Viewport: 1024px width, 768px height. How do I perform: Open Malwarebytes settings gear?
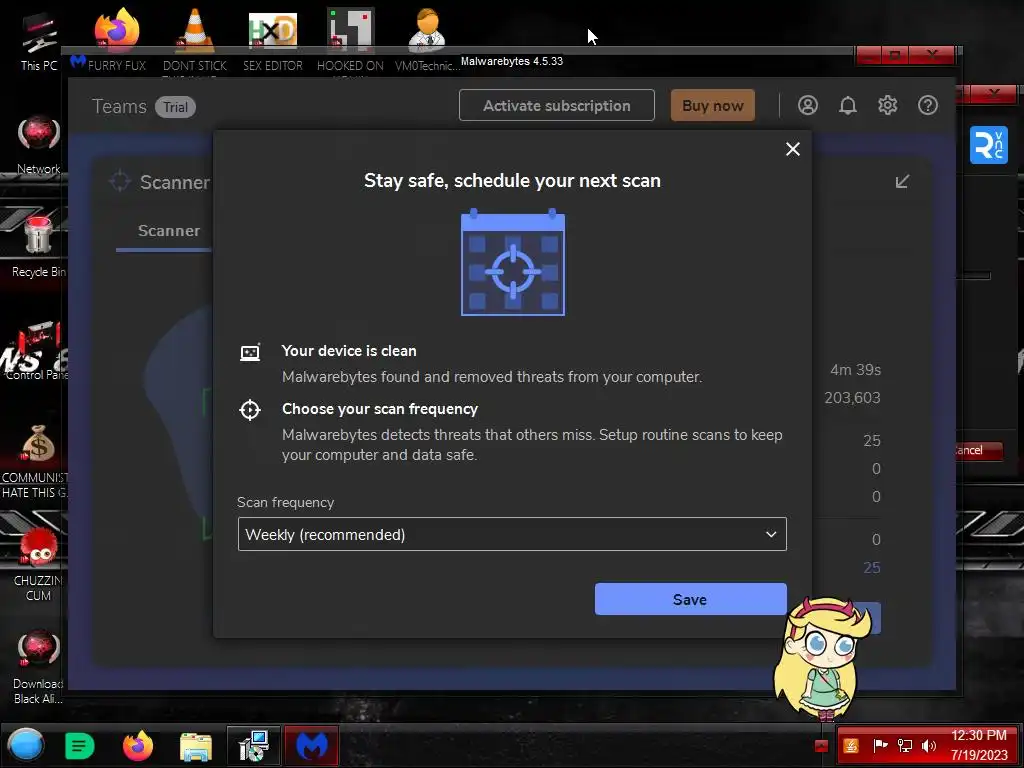pyautogui.click(x=888, y=105)
